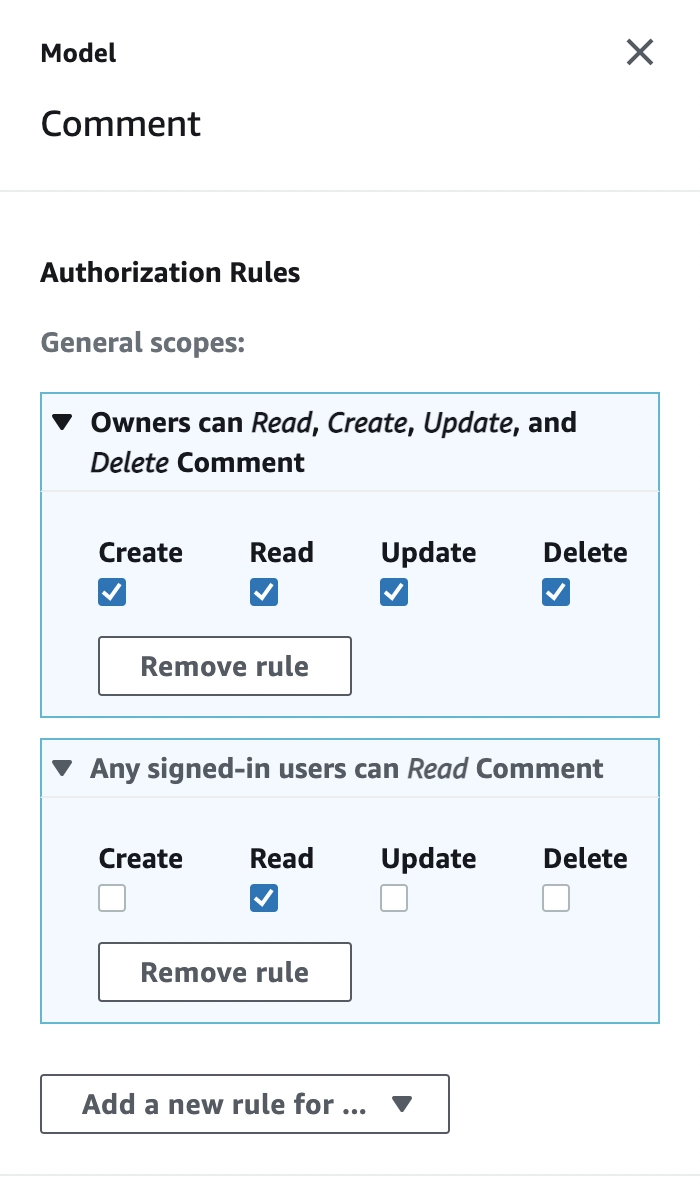The image size is (700, 1184).
Task: Enable Create for any signed-in users
Action: [x=112, y=899]
